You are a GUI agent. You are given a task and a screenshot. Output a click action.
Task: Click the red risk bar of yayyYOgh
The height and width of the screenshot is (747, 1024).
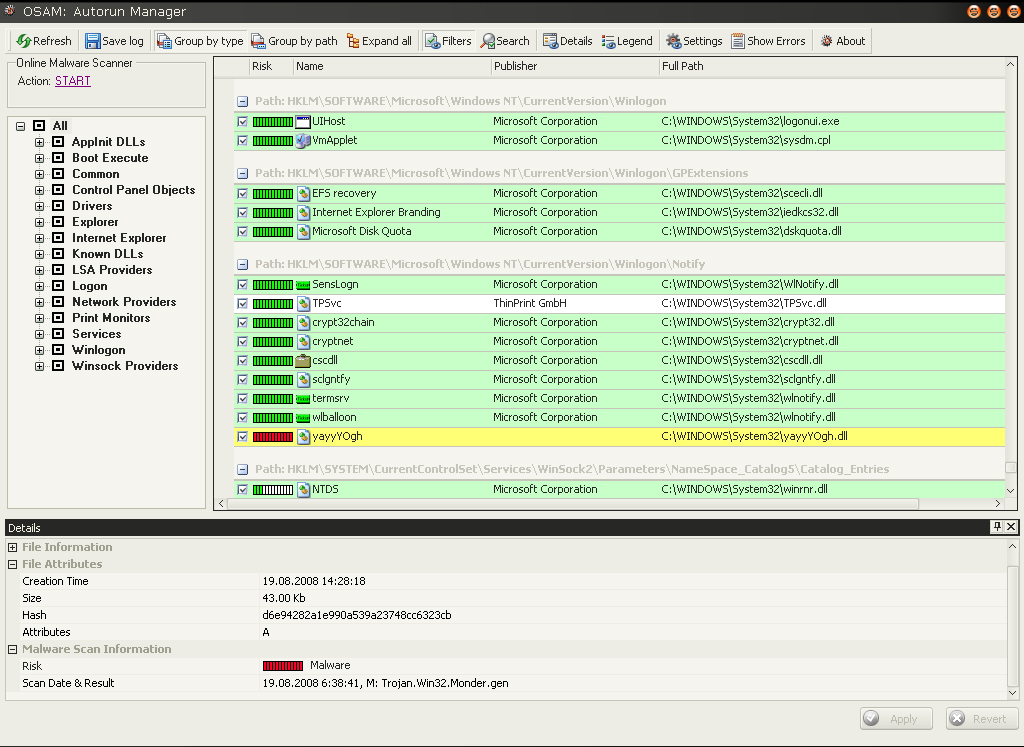point(273,437)
